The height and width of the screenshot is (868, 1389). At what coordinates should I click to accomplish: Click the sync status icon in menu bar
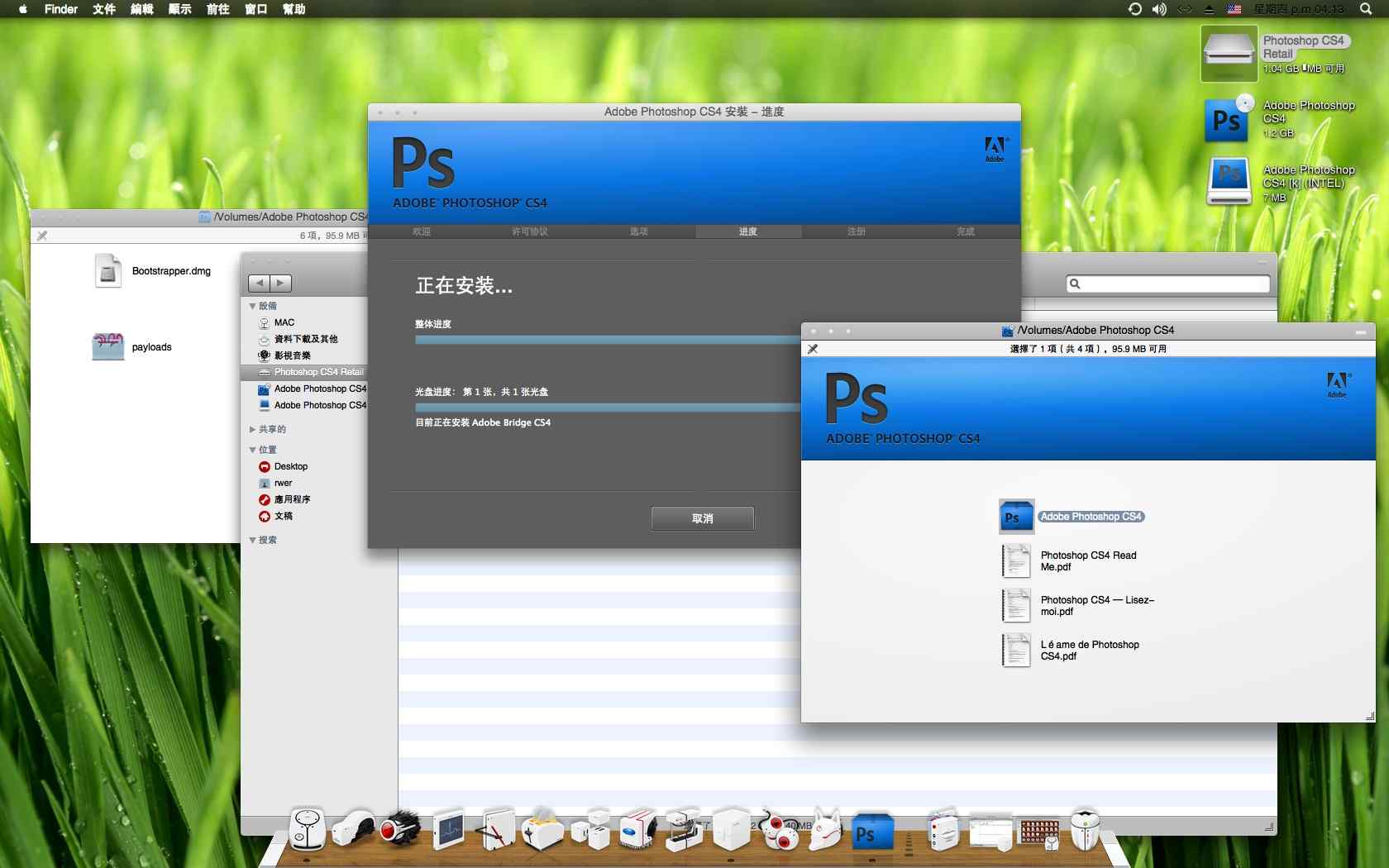pyautogui.click(x=1135, y=9)
